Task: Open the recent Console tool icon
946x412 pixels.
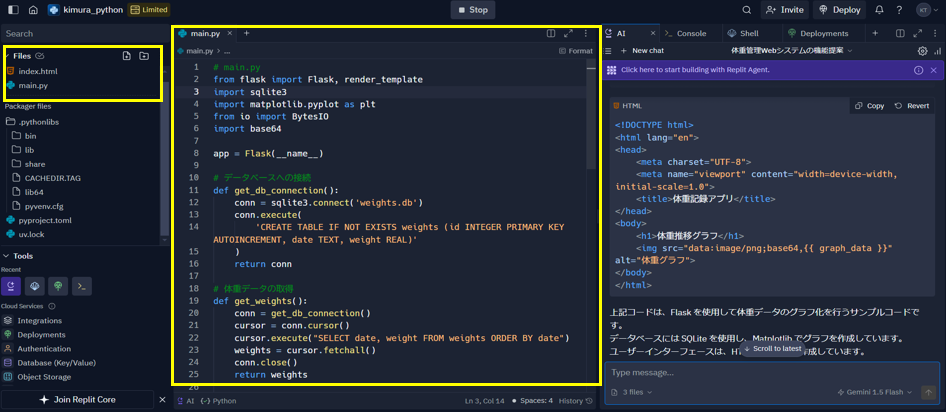Action: click(81, 287)
